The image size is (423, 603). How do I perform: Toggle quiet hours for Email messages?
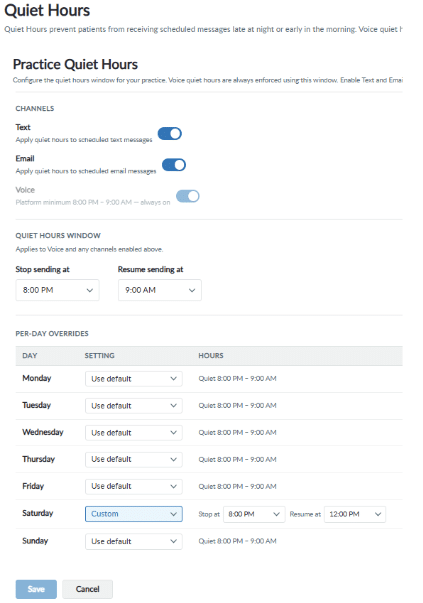[174, 165]
